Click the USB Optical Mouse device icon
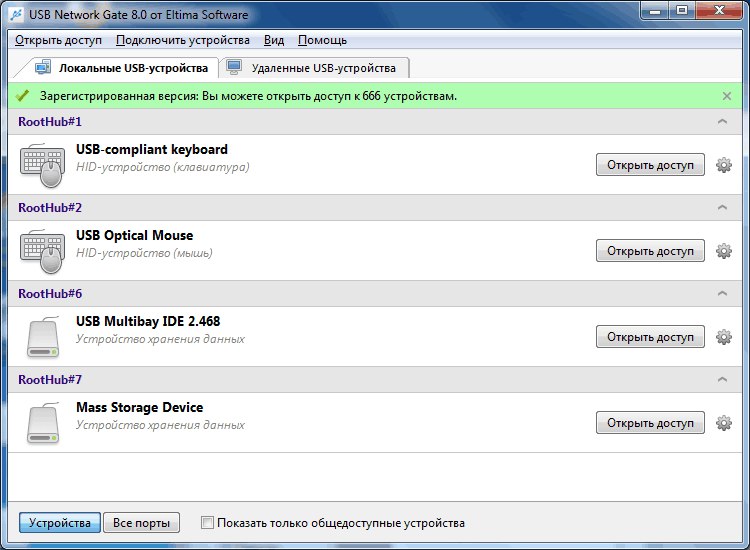The height and width of the screenshot is (550, 750). pyautogui.click(x=43, y=251)
